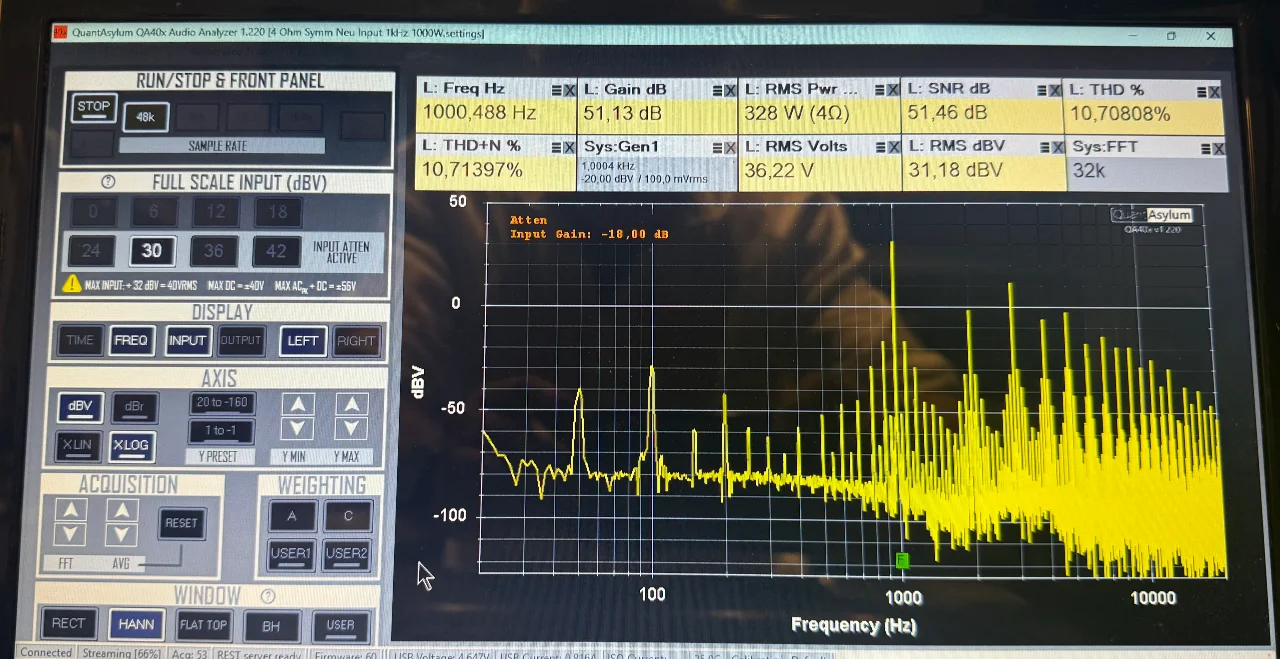Increase AVG count with the up arrow
Image resolution: width=1280 pixels, height=659 pixels.
(122, 510)
